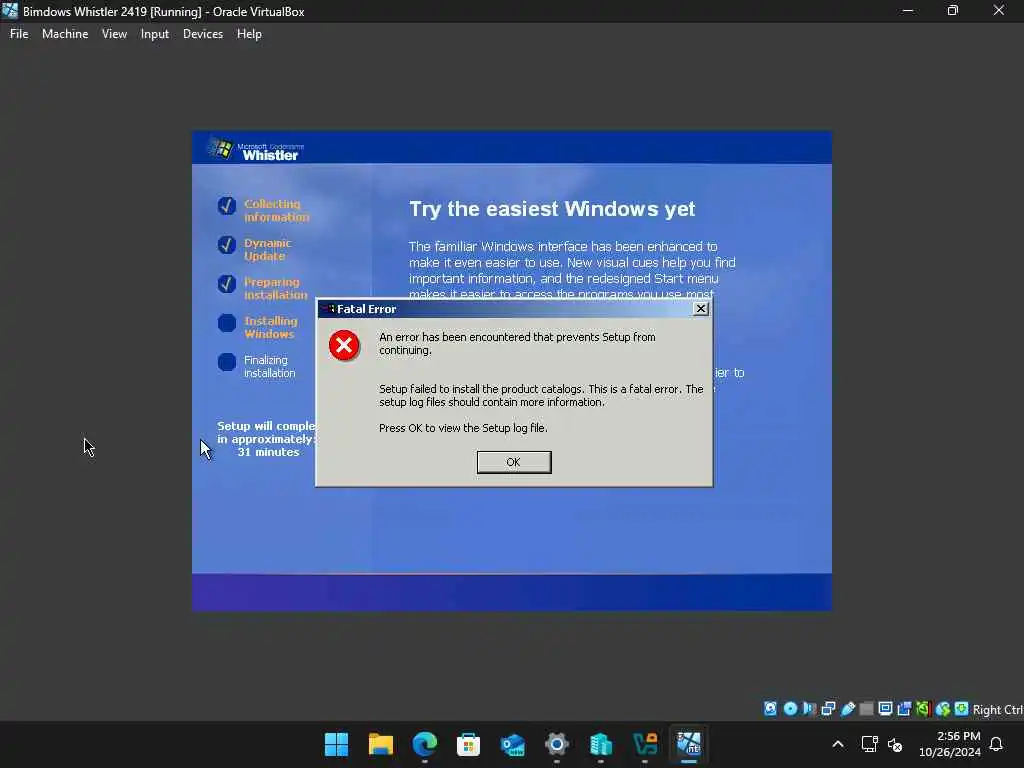The width and height of the screenshot is (1024, 768).
Task: Click the Dynamic Update checkmark
Action: 227,245
